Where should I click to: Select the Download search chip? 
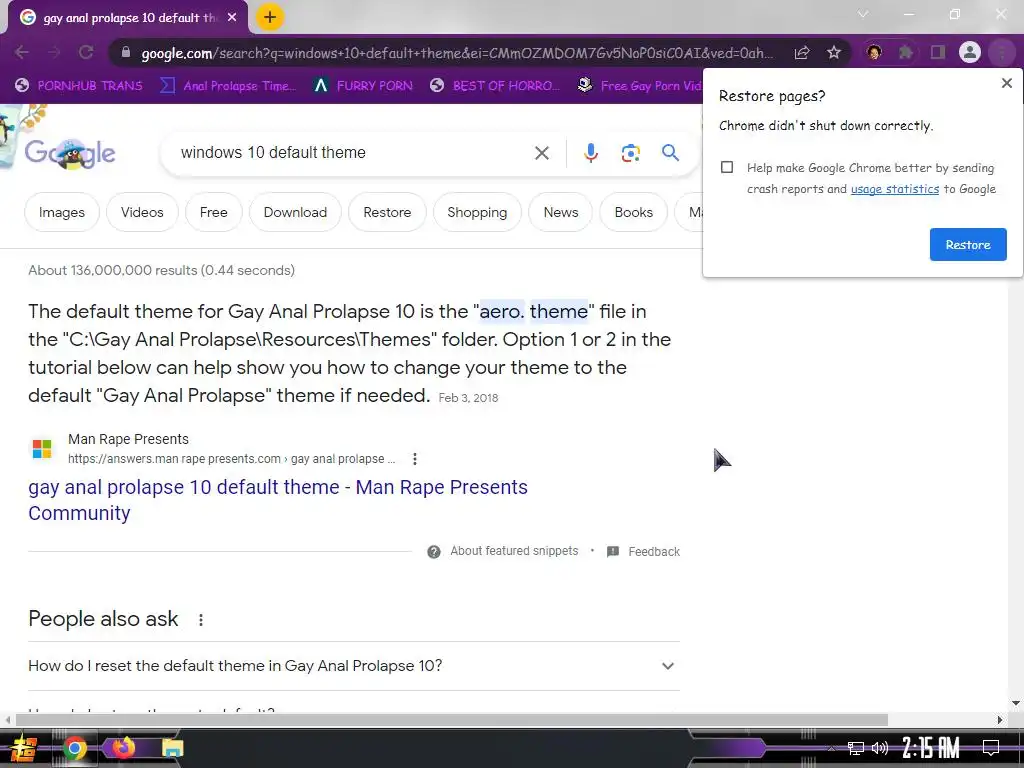coord(295,212)
